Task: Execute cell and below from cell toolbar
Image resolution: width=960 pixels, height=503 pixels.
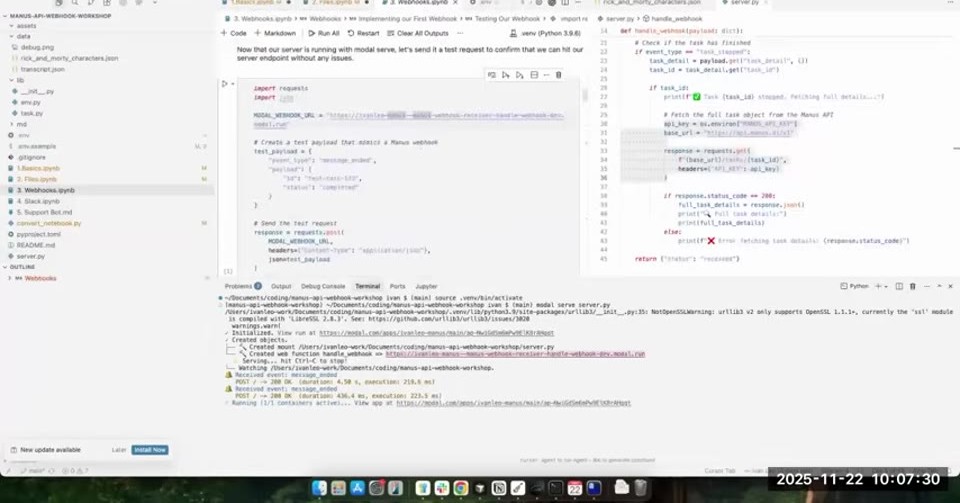Action: coord(520,75)
